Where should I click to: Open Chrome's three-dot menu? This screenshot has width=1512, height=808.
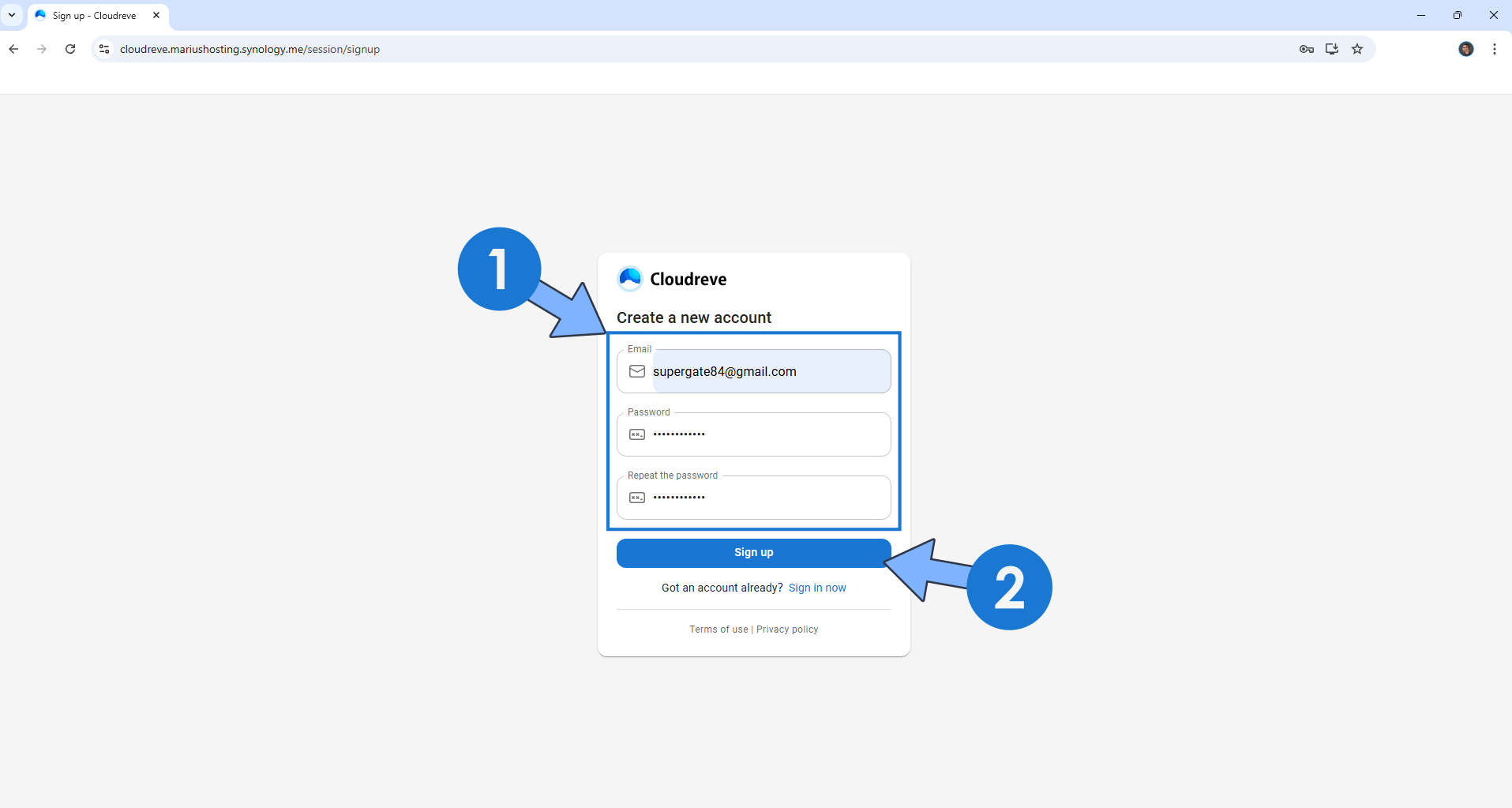1495,49
